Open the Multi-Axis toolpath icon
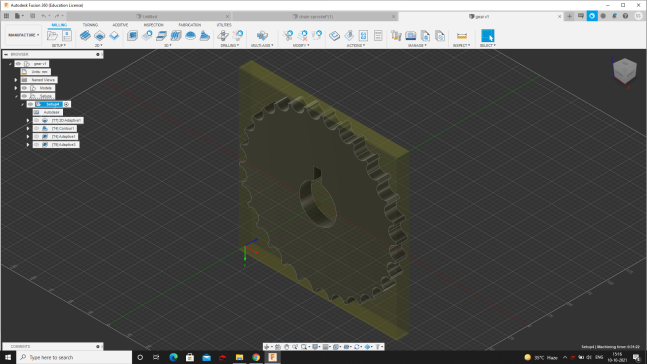The image size is (647, 364). (x=262, y=35)
